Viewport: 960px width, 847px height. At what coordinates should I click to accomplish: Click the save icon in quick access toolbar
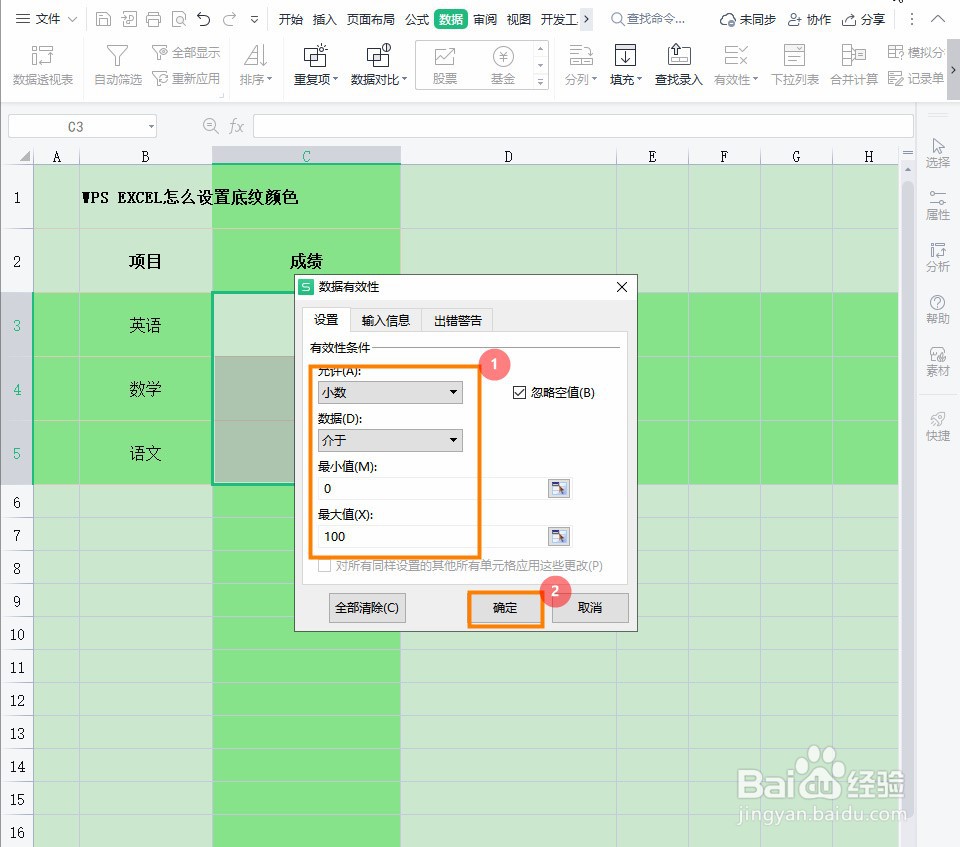(x=103, y=20)
